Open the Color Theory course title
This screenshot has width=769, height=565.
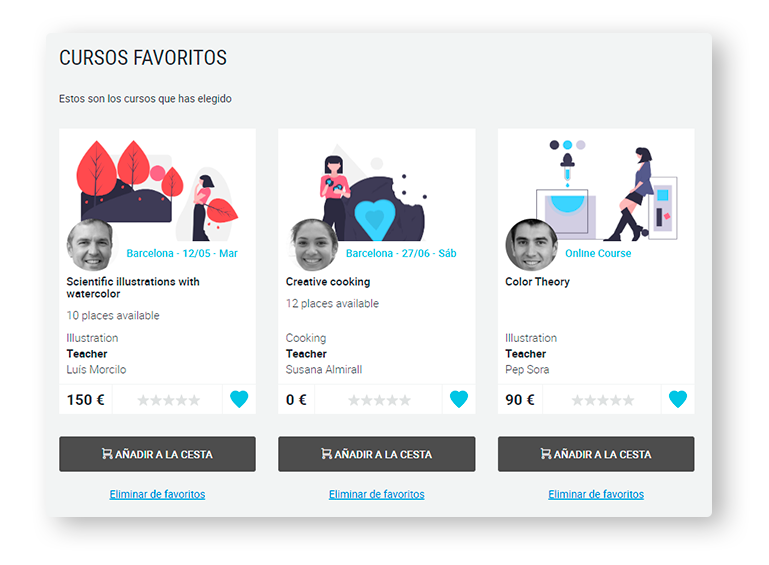coord(538,282)
